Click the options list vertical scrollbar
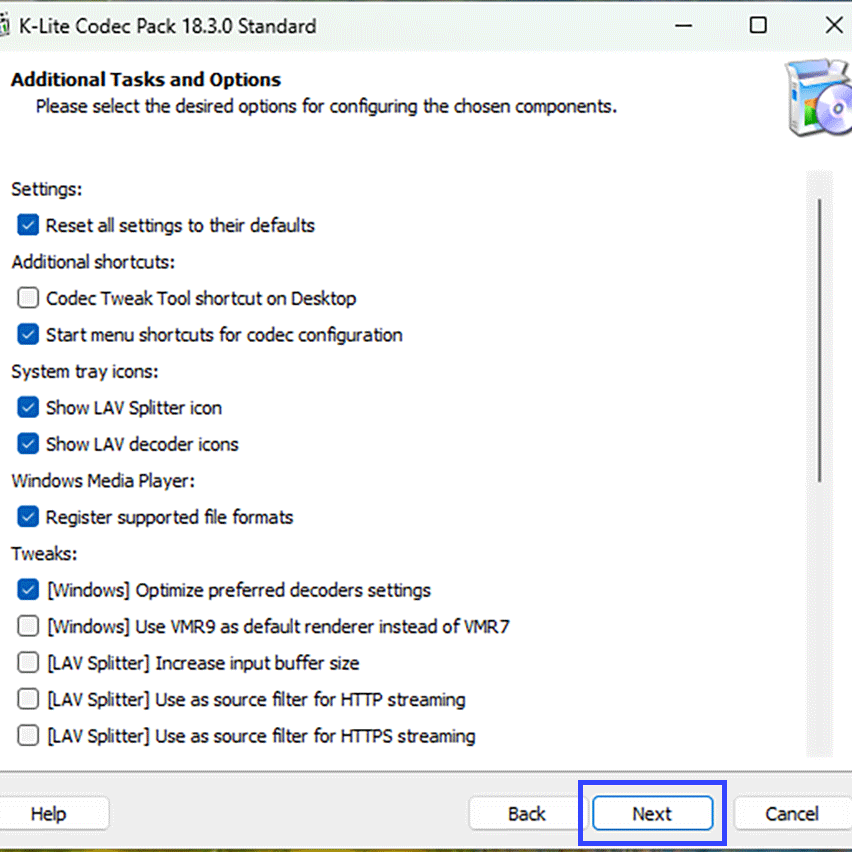The width and height of the screenshot is (852, 852). point(819,340)
